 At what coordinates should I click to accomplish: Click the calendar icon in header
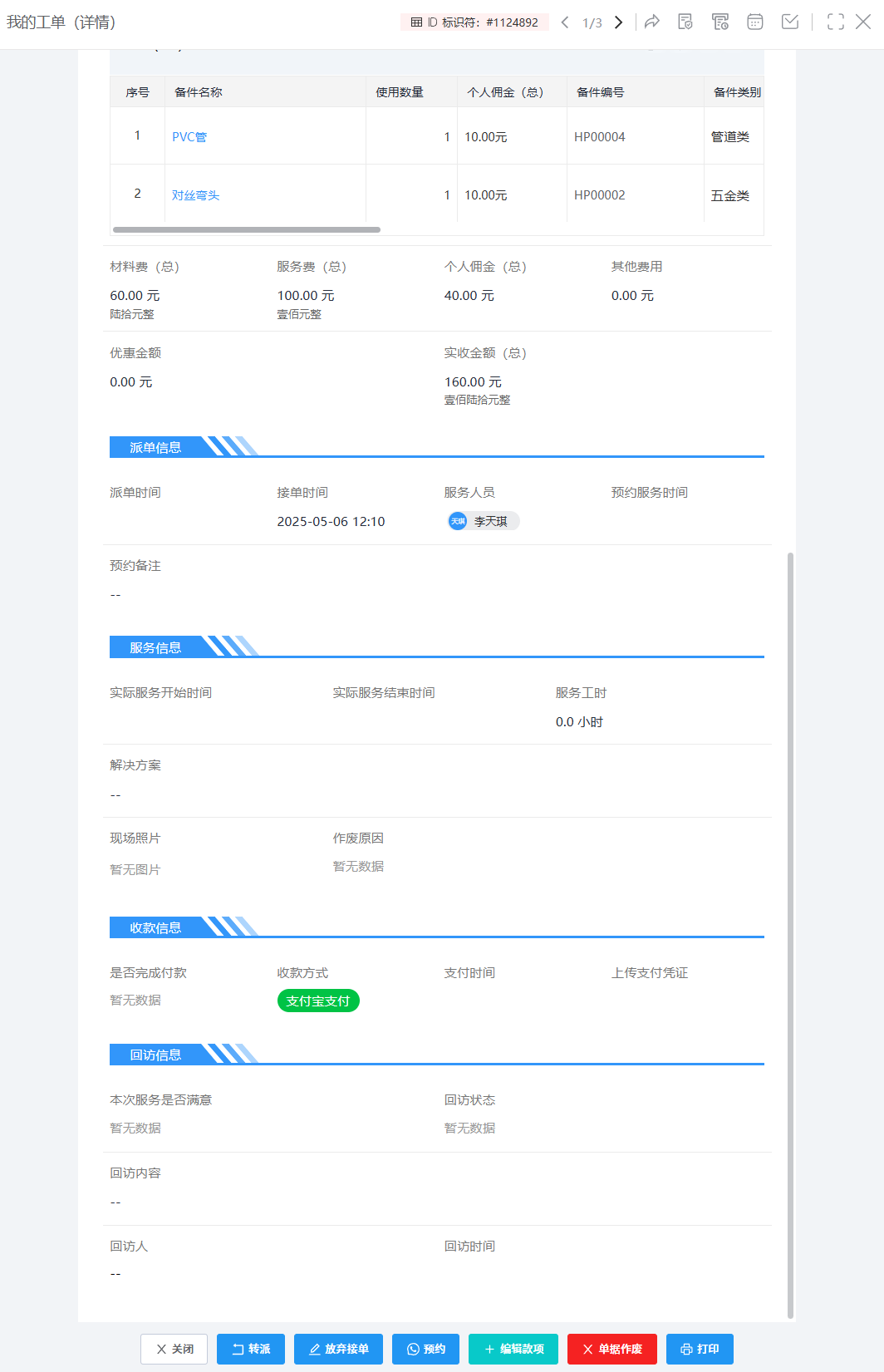pyautogui.click(x=755, y=22)
